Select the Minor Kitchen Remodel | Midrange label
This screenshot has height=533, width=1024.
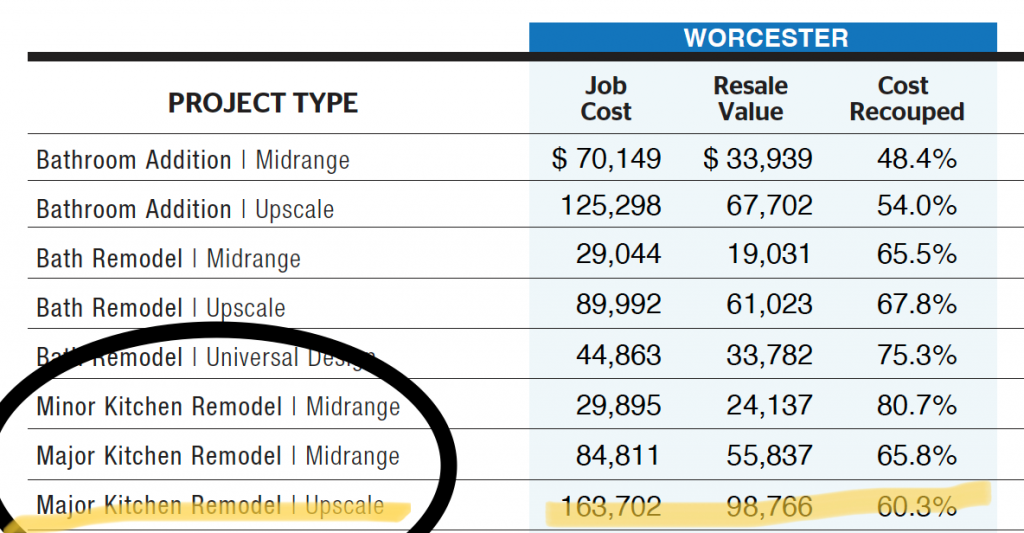[218, 406]
